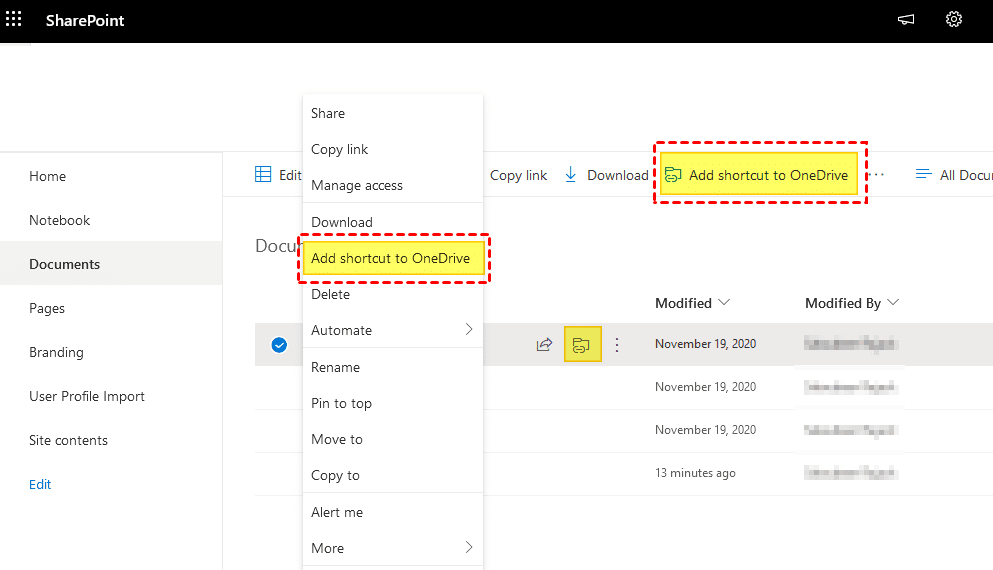Select Rename from the context menu
Image resolution: width=993 pixels, height=570 pixels.
click(335, 367)
